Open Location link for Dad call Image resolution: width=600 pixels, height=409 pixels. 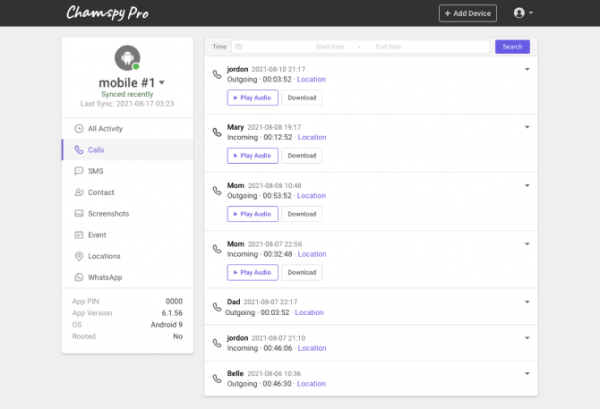[x=309, y=313]
